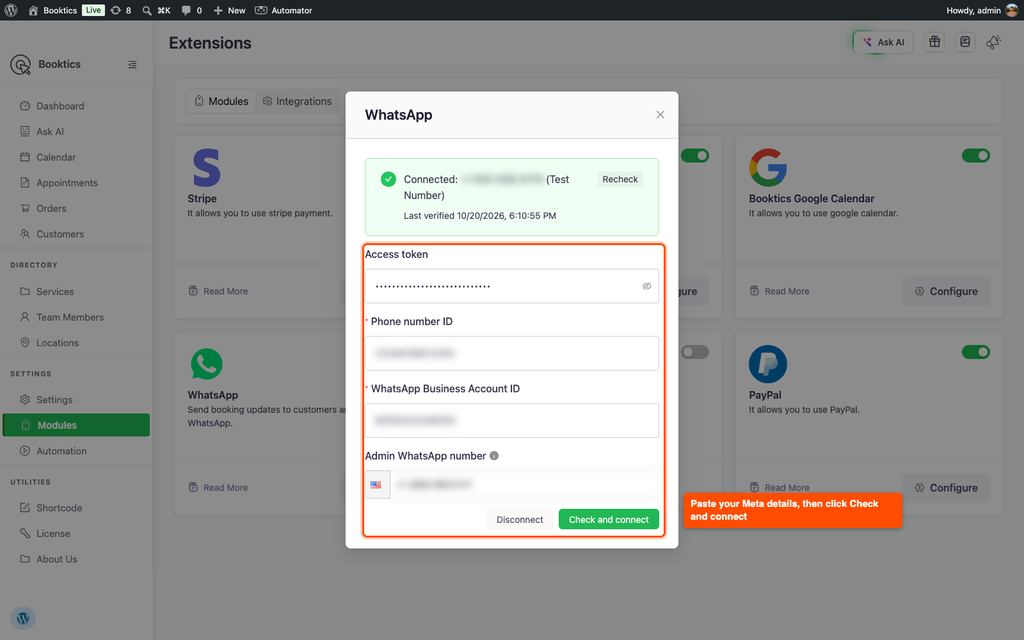The width and height of the screenshot is (1024, 640).
Task: Open the search ⌘K shortcut
Action: pyautogui.click(x=157, y=10)
